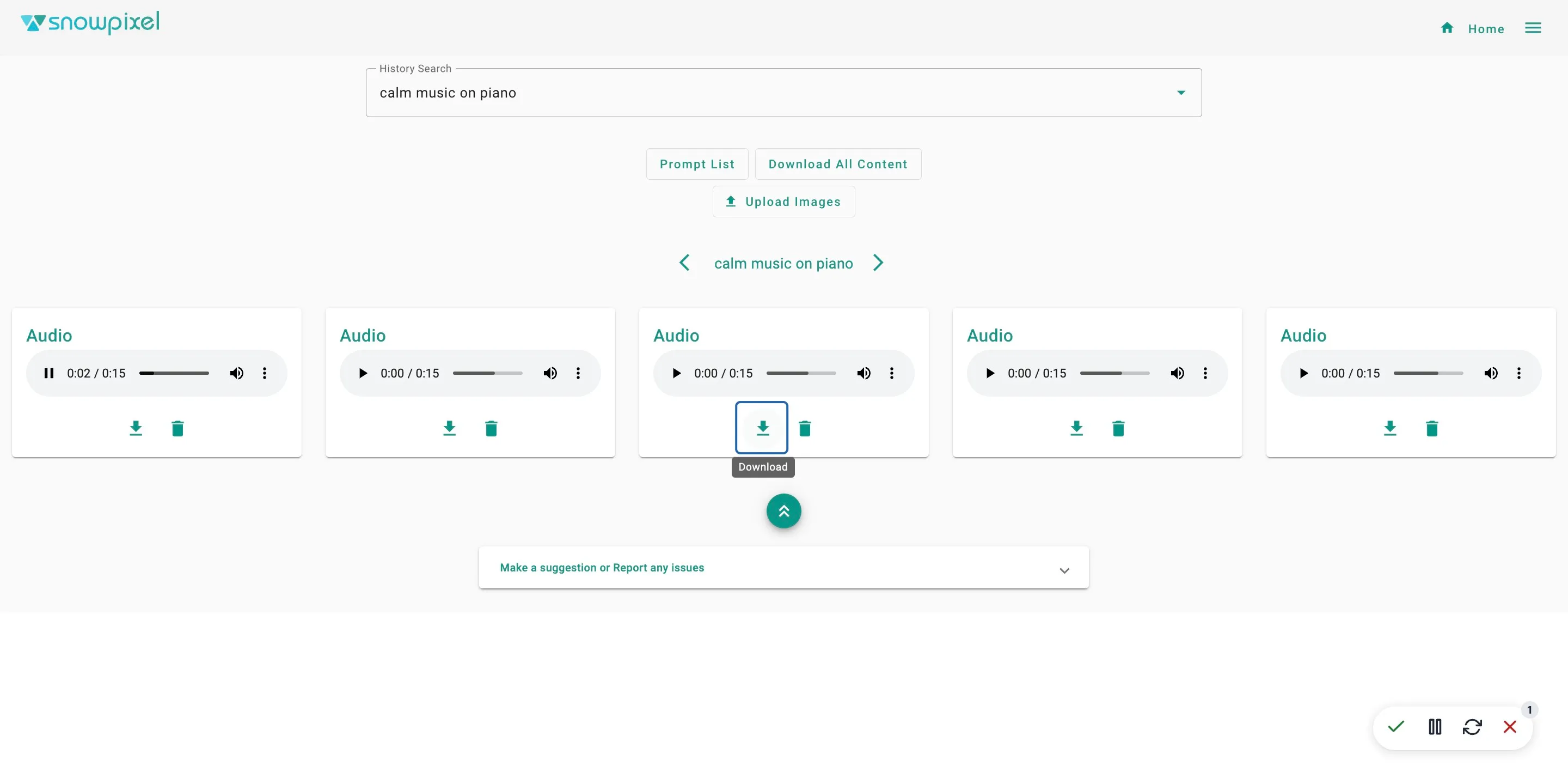The height and width of the screenshot is (779, 1568).
Task: Mute the third audio player
Action: point(863,373)
